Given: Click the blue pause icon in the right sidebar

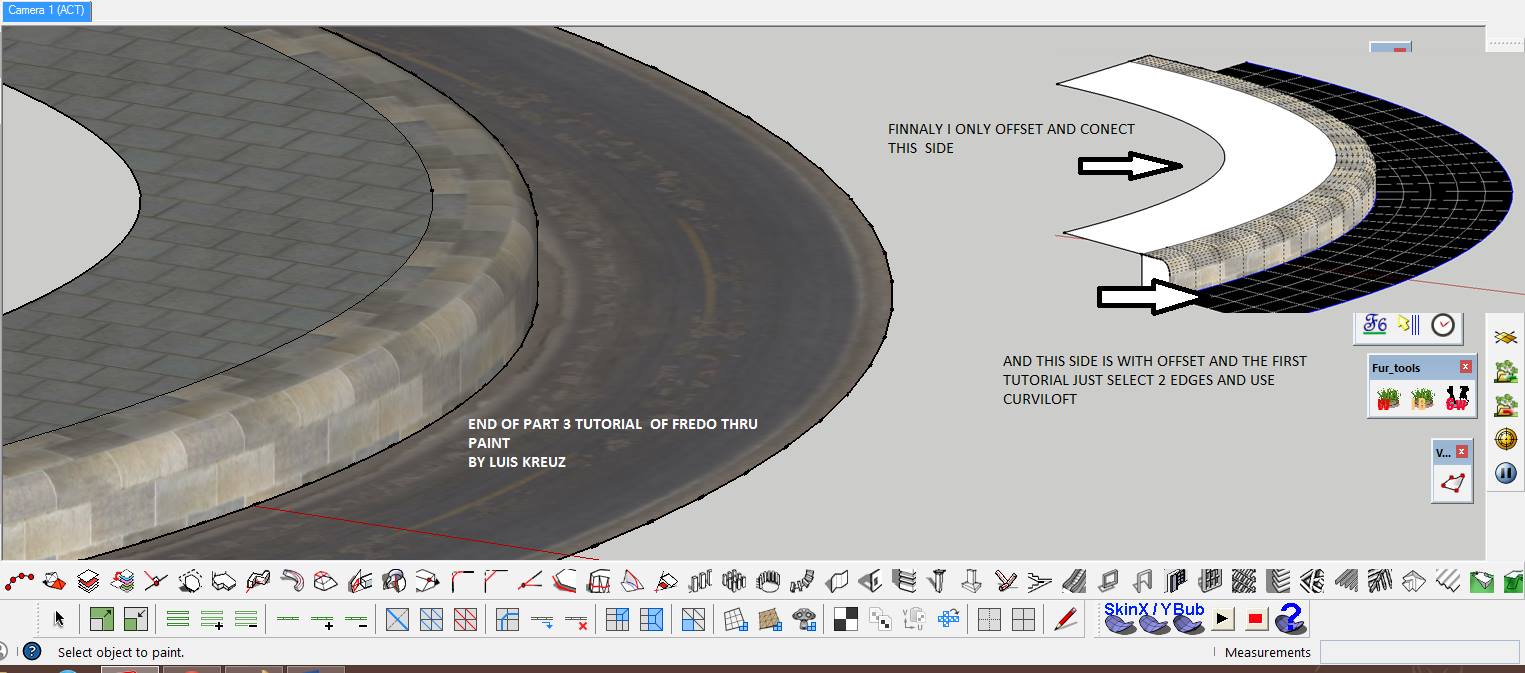Looking at the screenshot, I should [x=1506, y=473].
